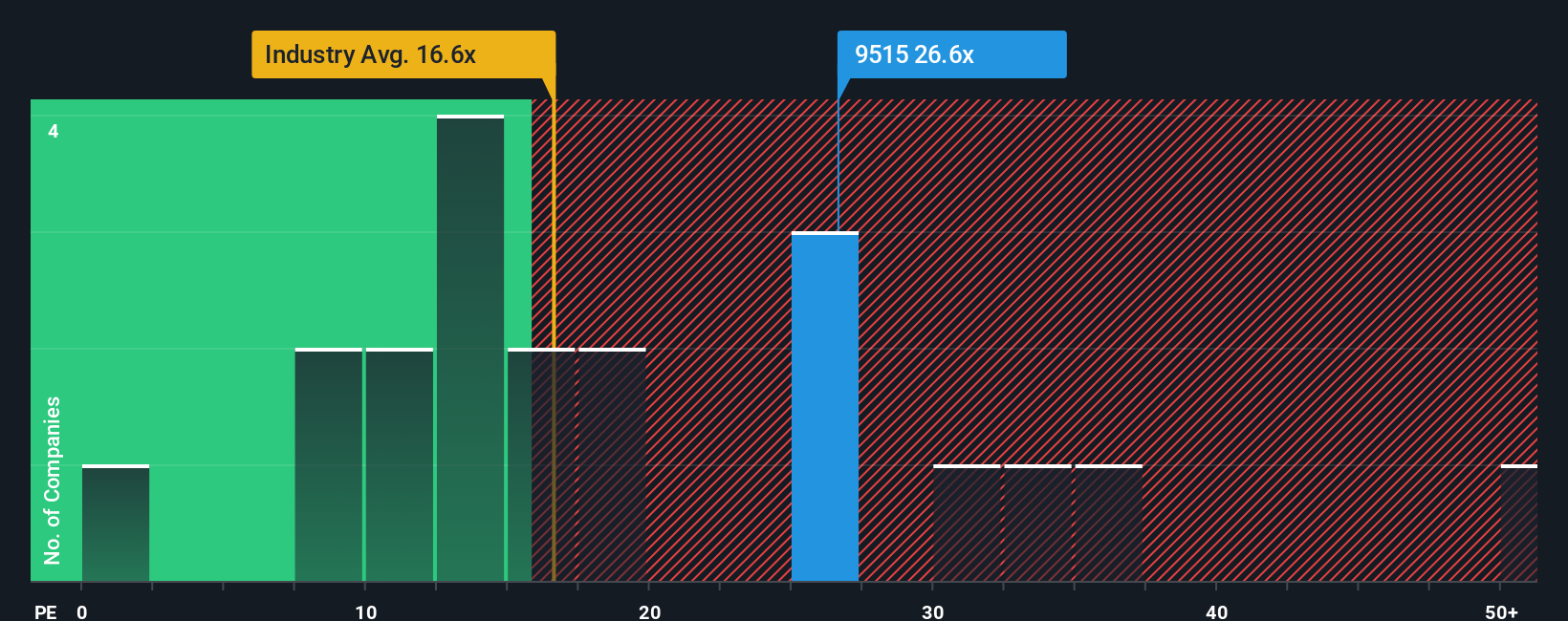Click the Industry Avg. 16.6x label
This screenshot has height=621, width=1568.
pos(403,54)
